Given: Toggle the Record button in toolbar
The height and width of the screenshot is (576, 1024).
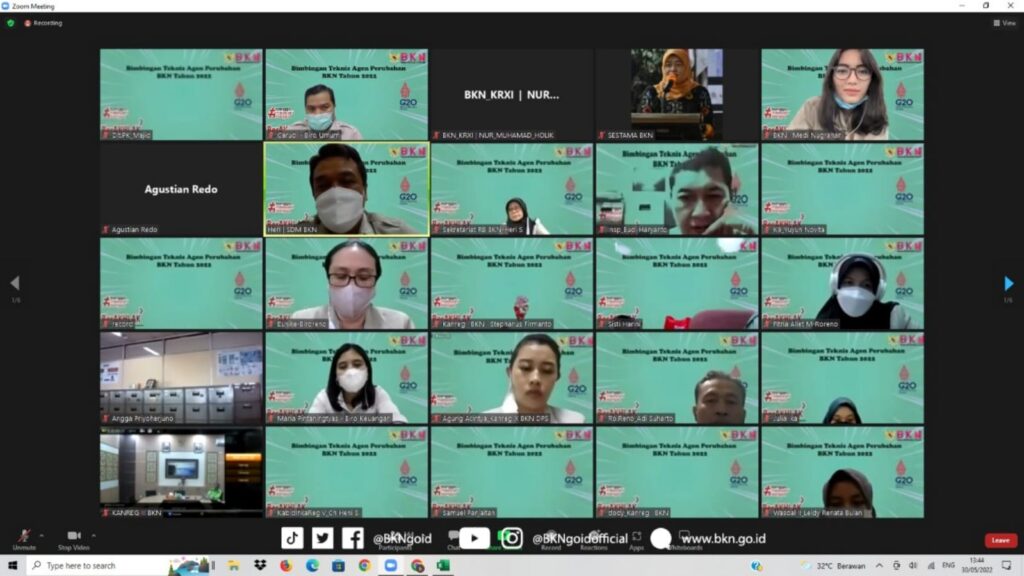Looking at the screenshot, I should (x=551, y=539).
